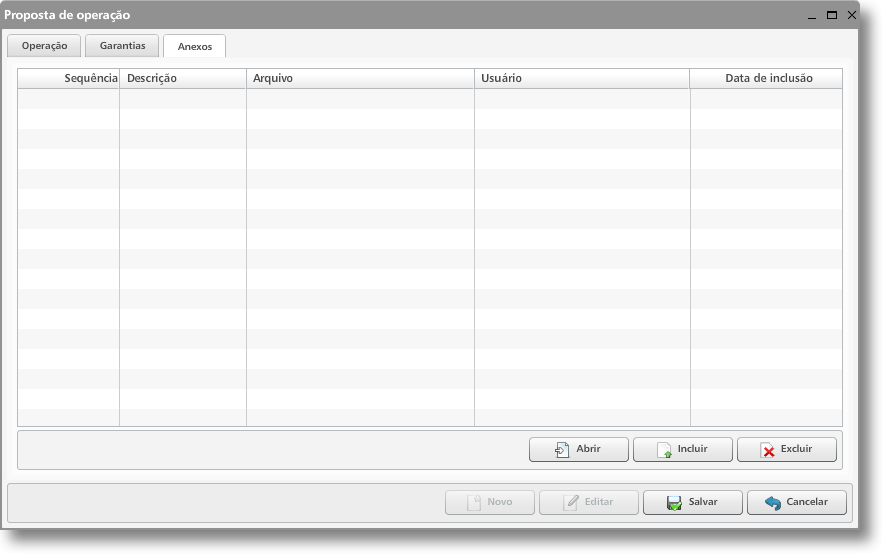885x556 pixels.
Task: Close the Proposta de operação window
Action: pyautogui.click(x=852, y=15)
